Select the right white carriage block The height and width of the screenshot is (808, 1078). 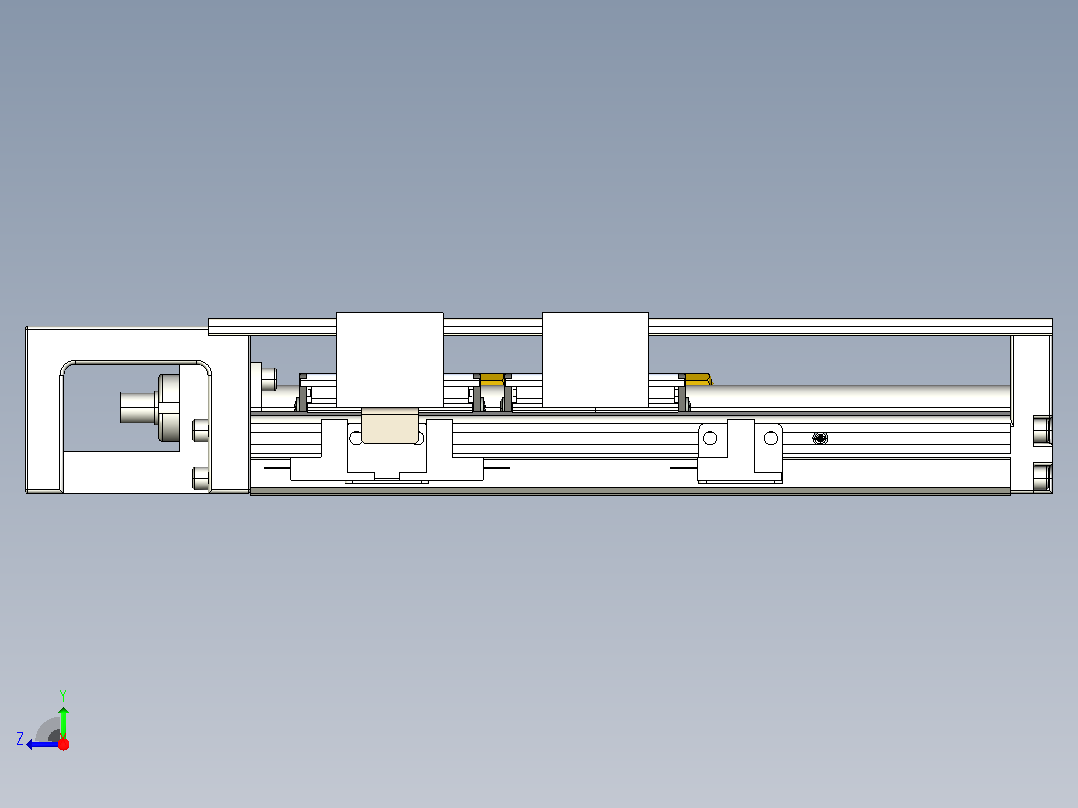[x=595, y=360]
